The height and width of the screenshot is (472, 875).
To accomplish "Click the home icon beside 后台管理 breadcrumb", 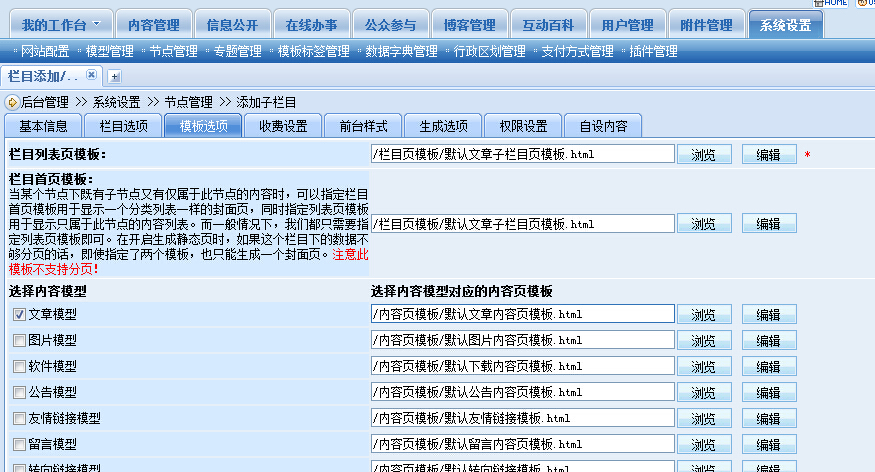I will coord(12,102).
